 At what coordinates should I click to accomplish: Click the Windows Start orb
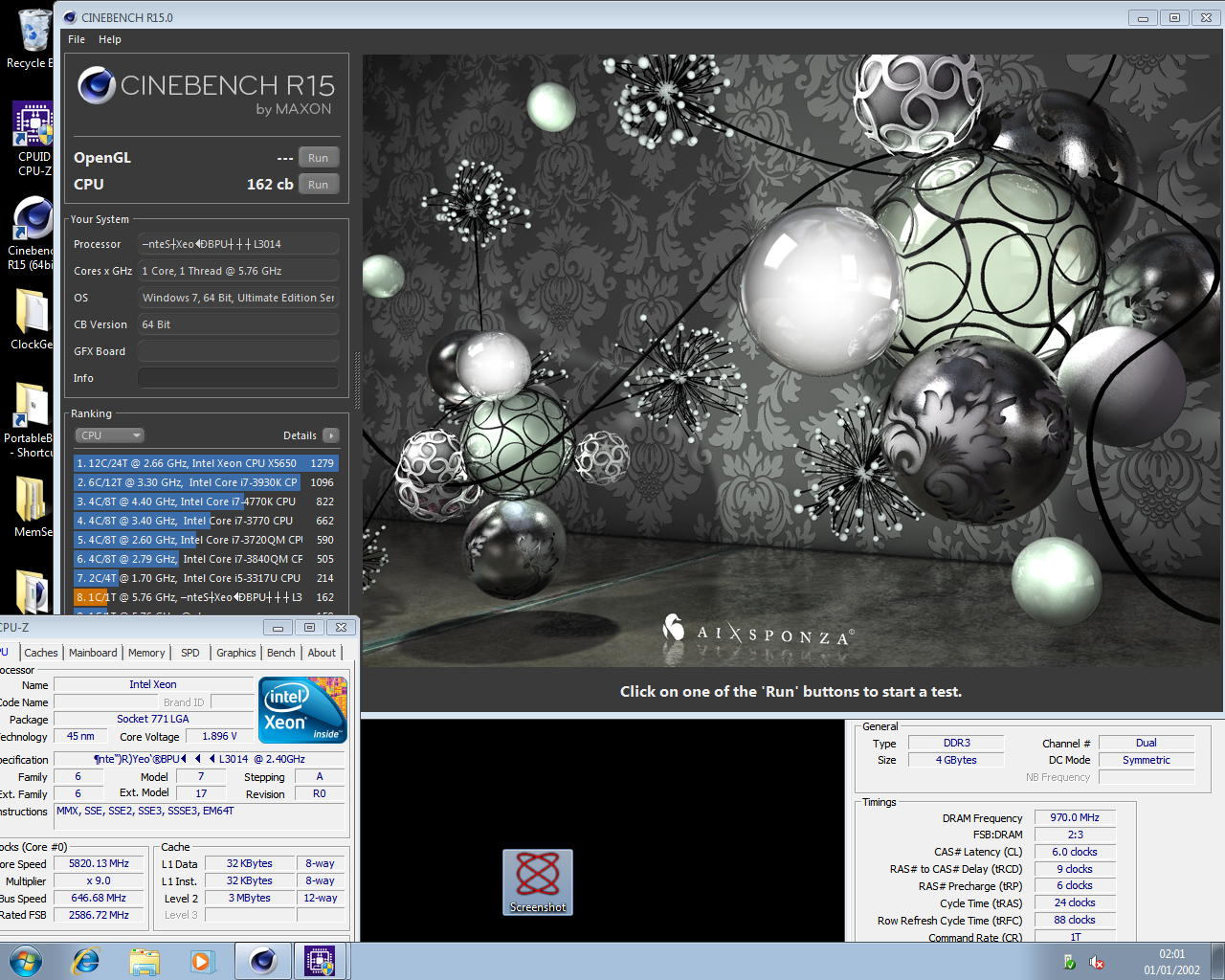click(26, 961)
